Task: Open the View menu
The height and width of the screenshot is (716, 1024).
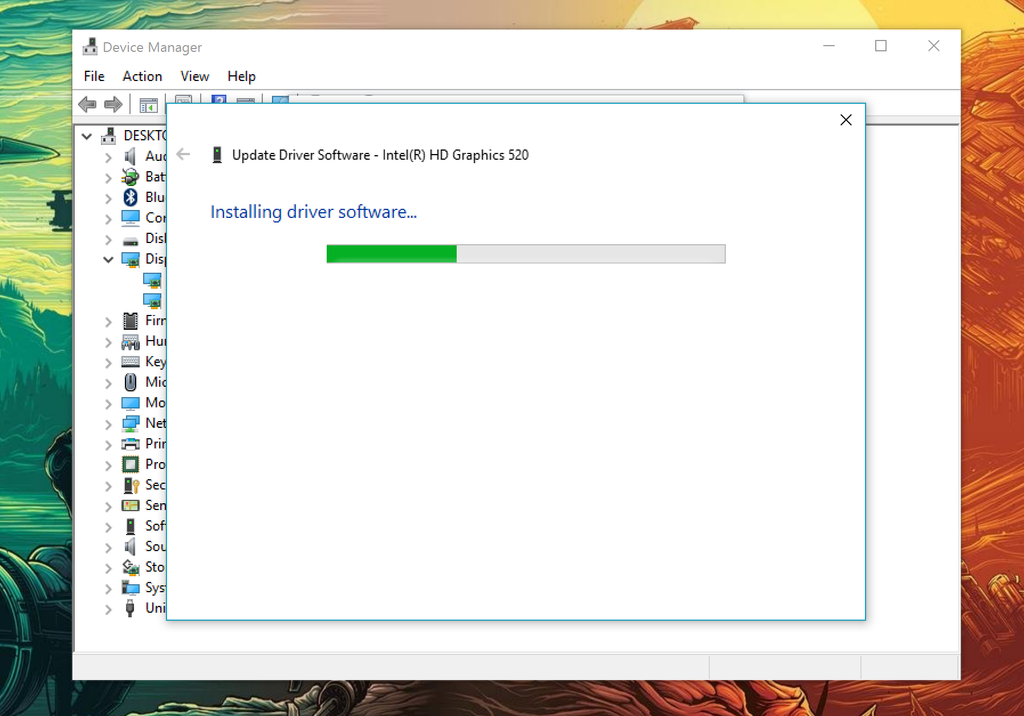Action: click(194, 76)
